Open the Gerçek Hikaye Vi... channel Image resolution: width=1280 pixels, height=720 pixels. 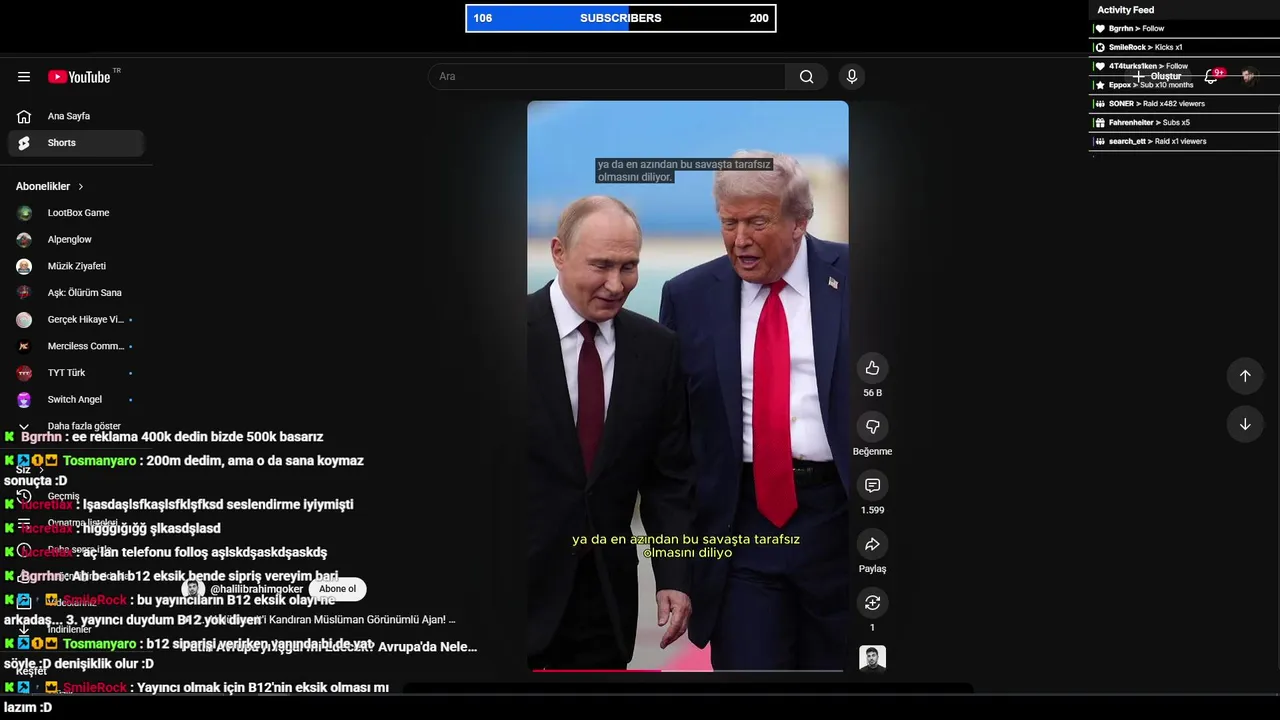click(76, 320)
